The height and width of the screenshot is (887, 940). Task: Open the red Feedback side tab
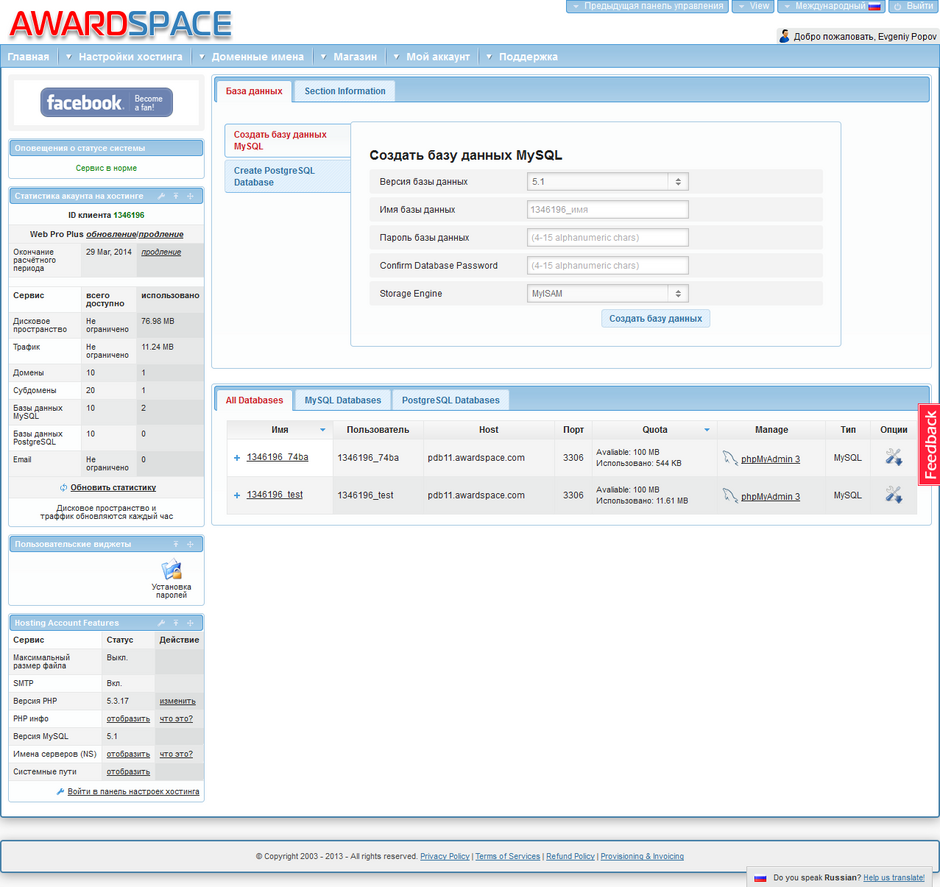pyautogui.click(x=929, y=444)
